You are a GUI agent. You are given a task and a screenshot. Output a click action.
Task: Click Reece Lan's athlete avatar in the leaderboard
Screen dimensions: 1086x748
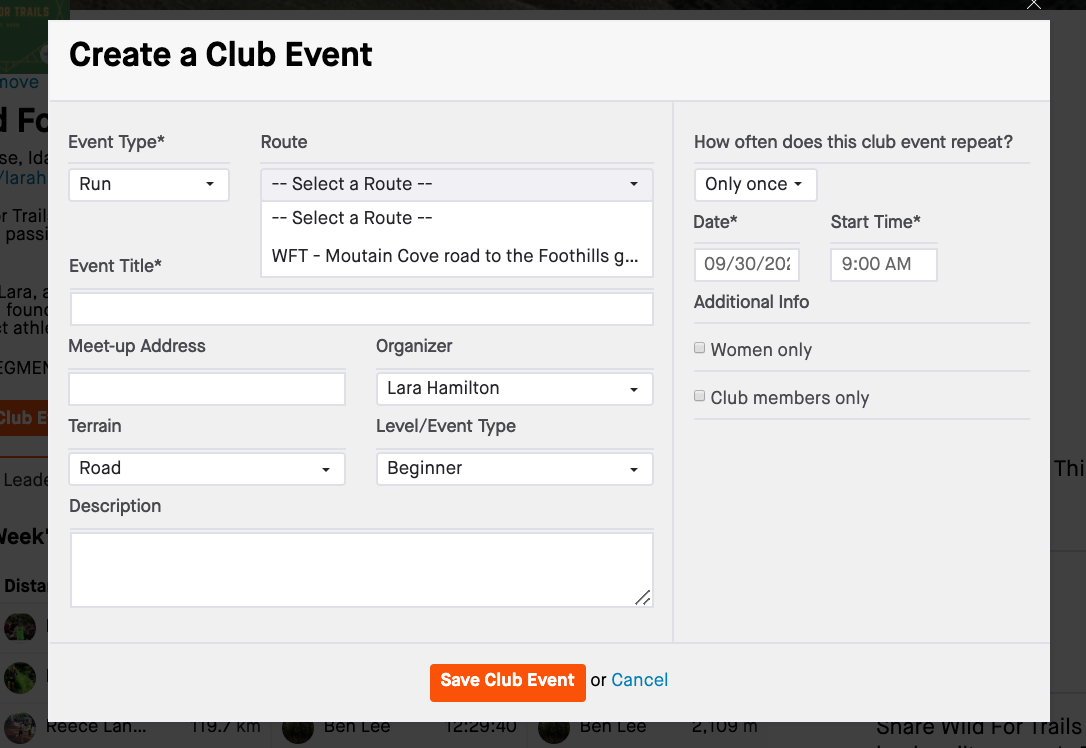(x=22, y=727)
